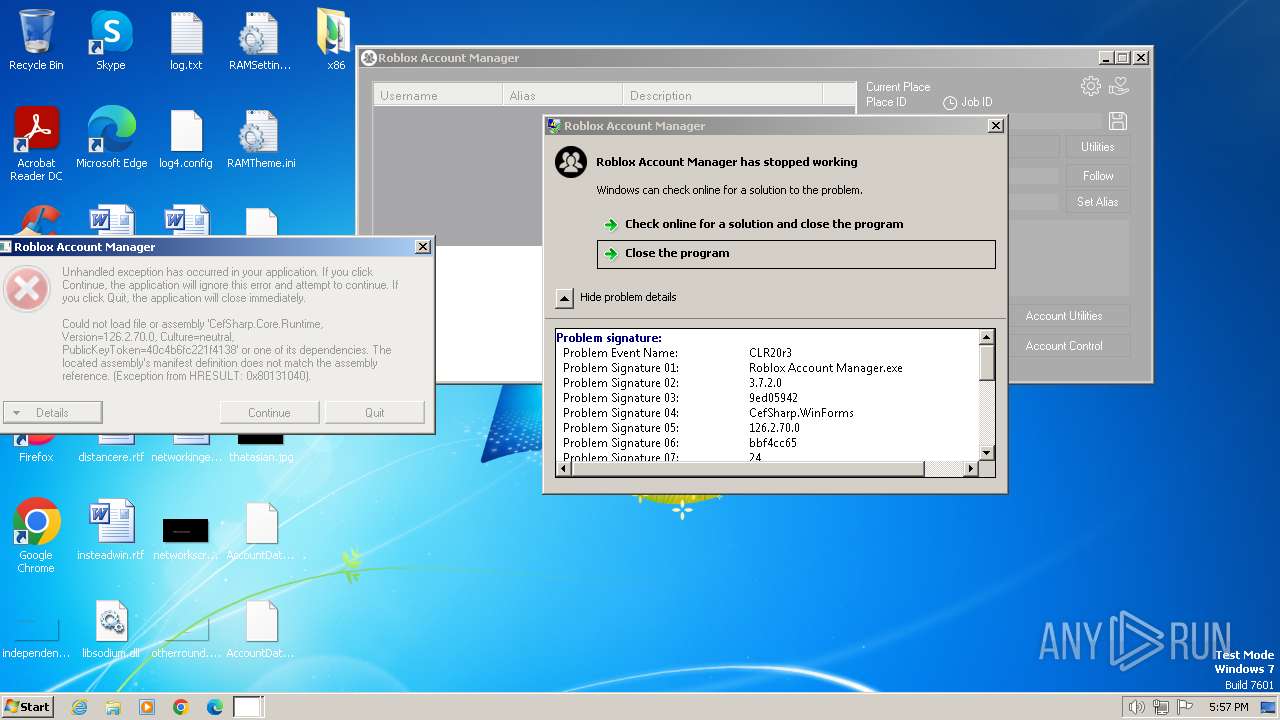The height and width of the screenshot is (720, 1280).
Task: Click problem details scroll down arrow
Action: [x=986, y=452]
